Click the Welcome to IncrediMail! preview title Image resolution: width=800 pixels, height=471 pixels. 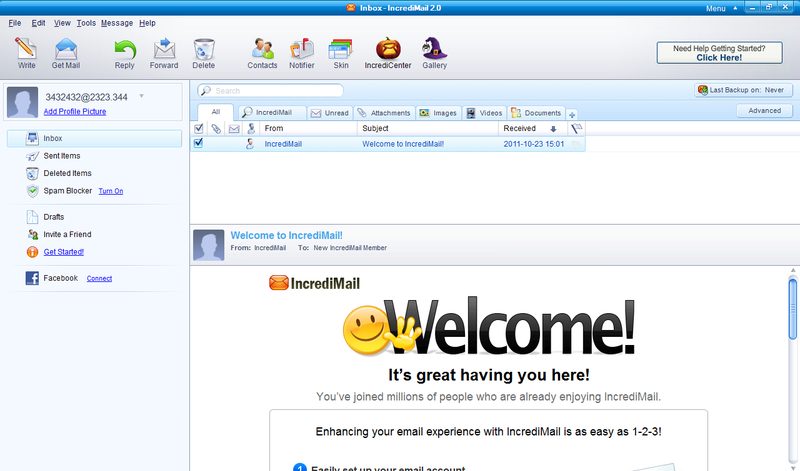click(286, 235)
